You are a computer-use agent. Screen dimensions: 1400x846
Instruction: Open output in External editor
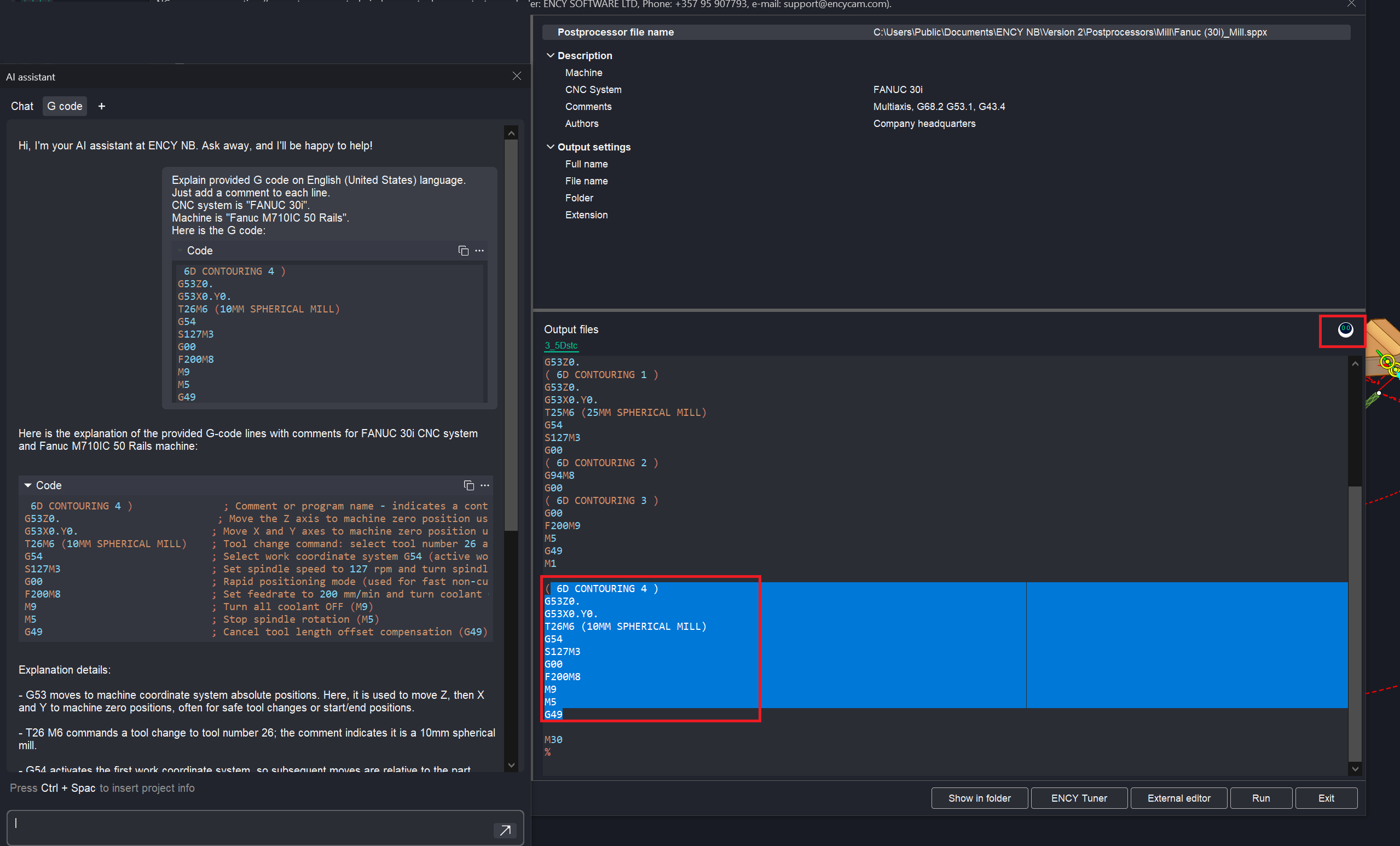click(x=1178, y=798)
